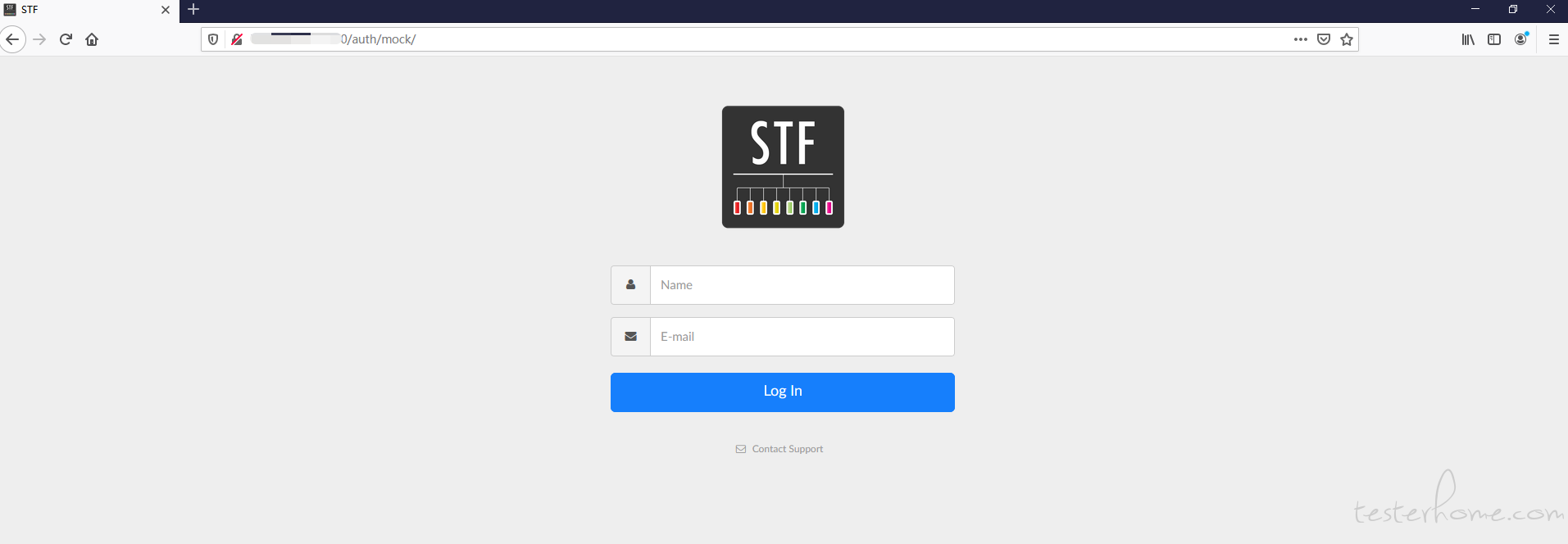Open the hamburger application menu
Screen dimensions: 1568x544
coord(1554,39)
